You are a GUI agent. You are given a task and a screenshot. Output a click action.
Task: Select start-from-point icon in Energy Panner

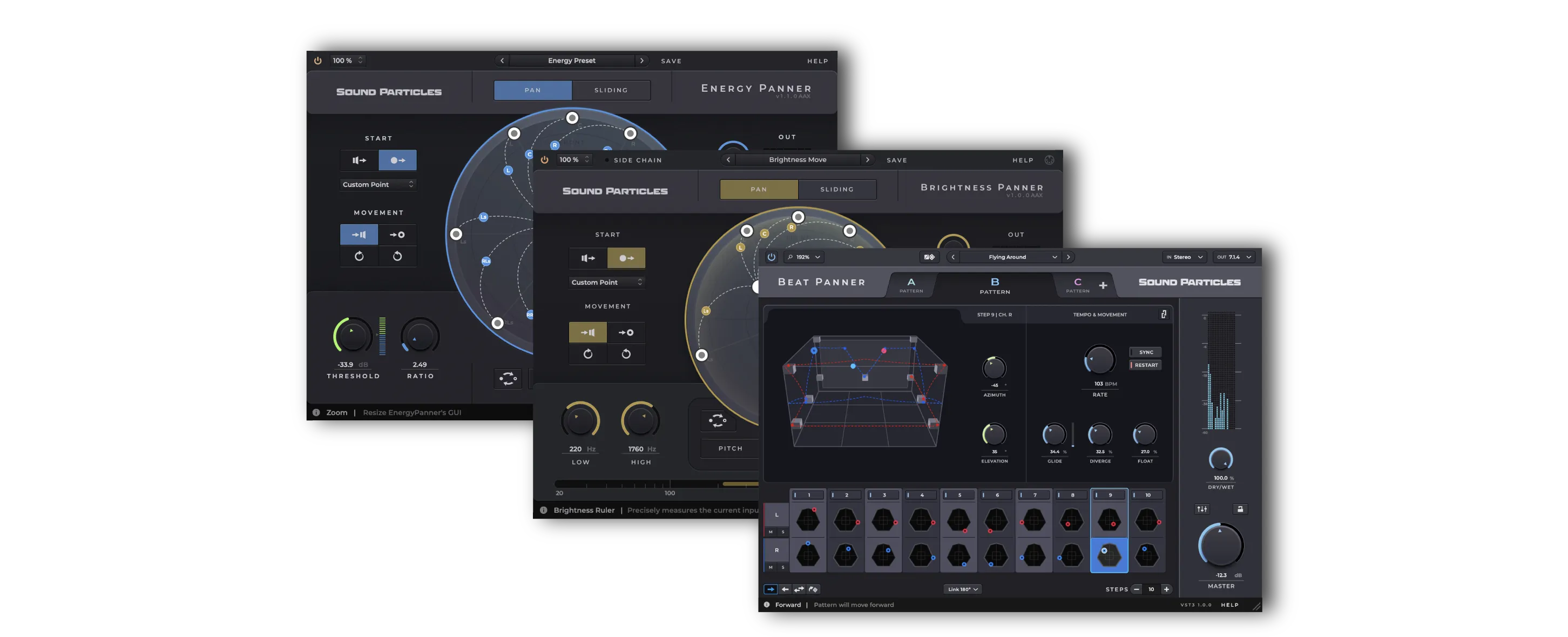(x=397, y=160)
